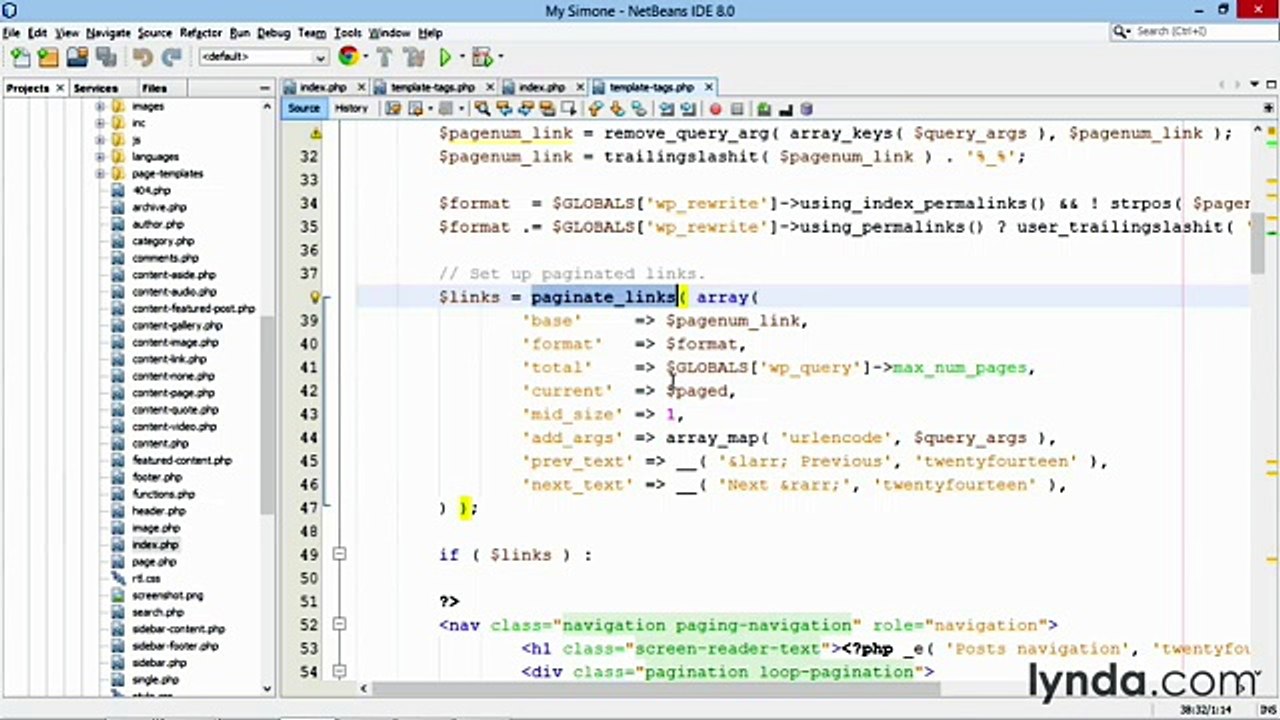Minimize the Projects panel window group
Screen dimensions: 1280x720
266,88
